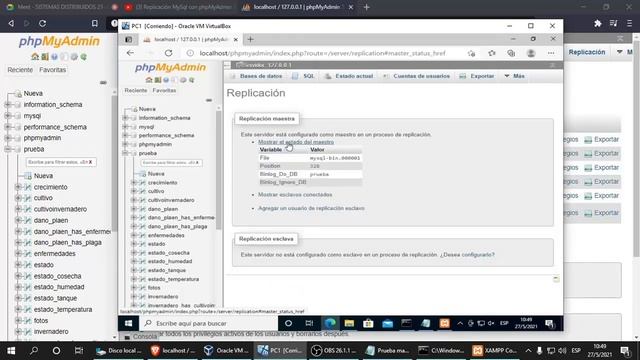Click the host Windows Start button
This screenshot has width=640, height=360.
(11, 351)
